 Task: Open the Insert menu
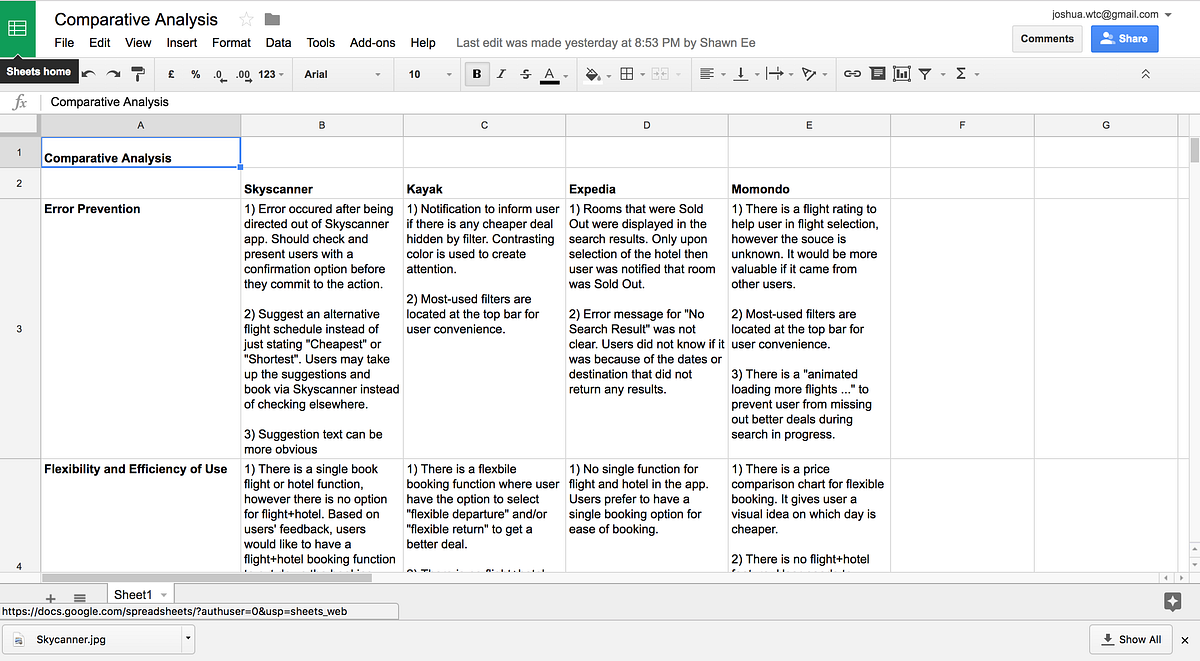click(x=182, y=43)
